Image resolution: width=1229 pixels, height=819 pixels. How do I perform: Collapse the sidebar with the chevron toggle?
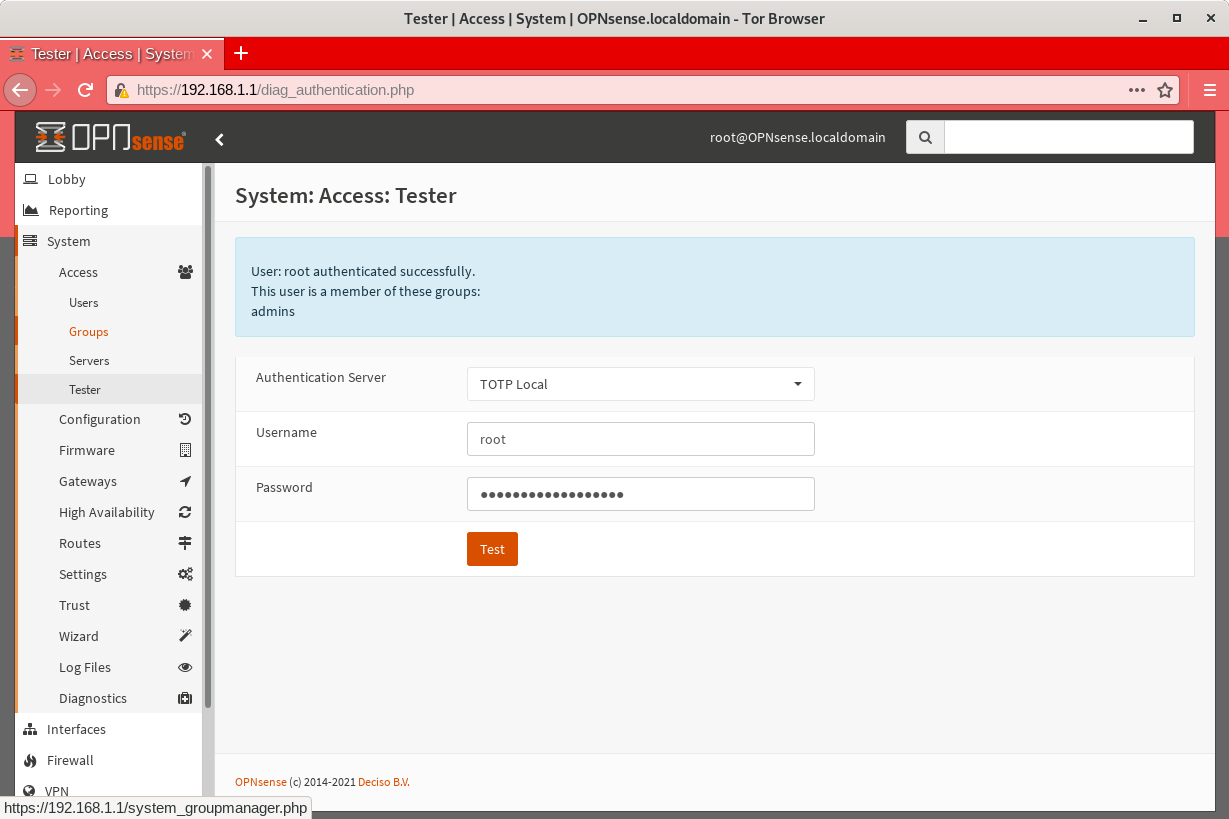coord(220,140)
